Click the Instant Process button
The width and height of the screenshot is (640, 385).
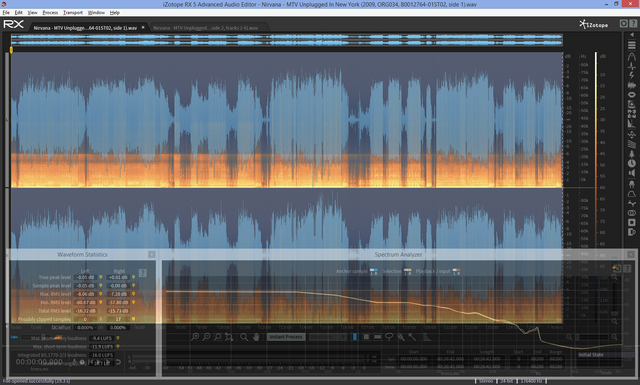[x=286, y=337]
